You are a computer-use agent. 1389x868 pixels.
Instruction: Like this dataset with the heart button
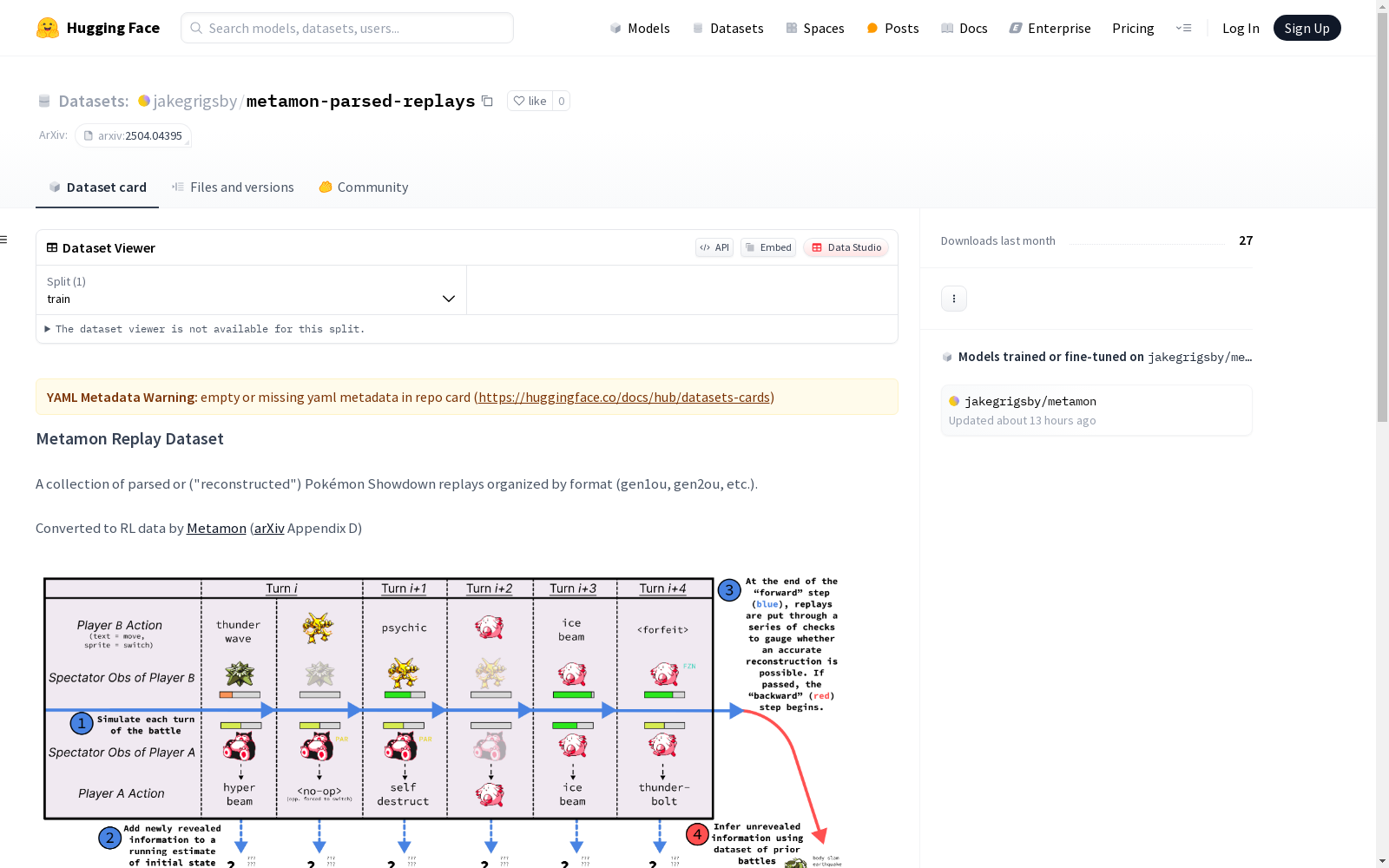pyautogui.click(x=530, y=102)
